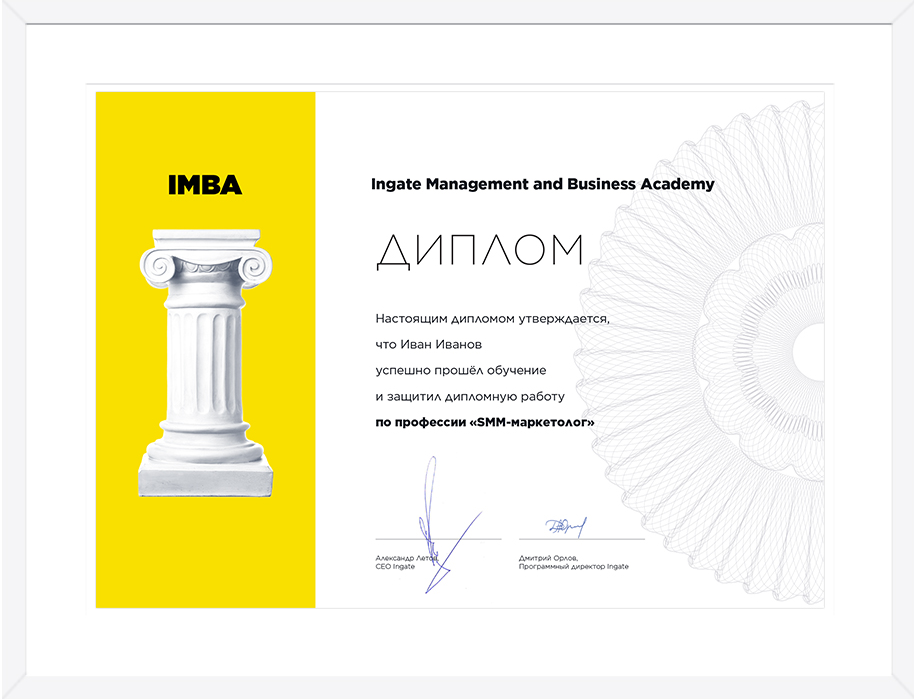Click the signer name "Дмитрий Орлов,"
914x699 pixels.
tap(548, 558)
